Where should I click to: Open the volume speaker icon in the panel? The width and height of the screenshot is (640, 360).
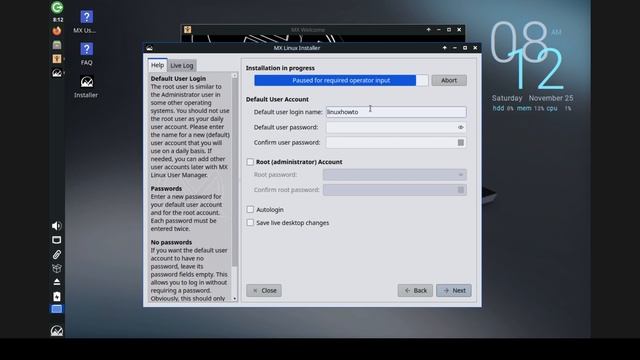coord(57,226)
